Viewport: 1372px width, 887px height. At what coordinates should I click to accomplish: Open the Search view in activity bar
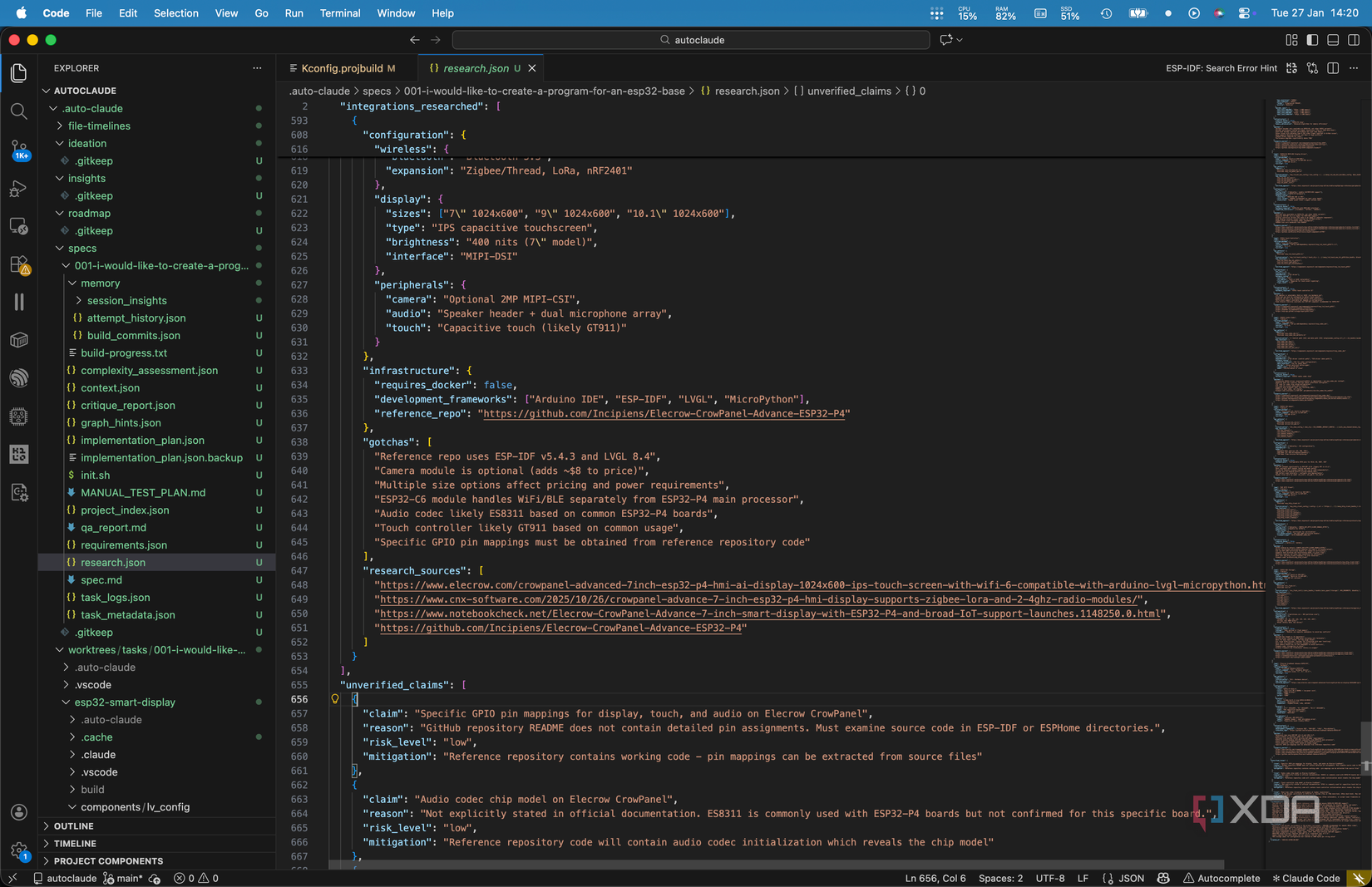tap(18, 111)
